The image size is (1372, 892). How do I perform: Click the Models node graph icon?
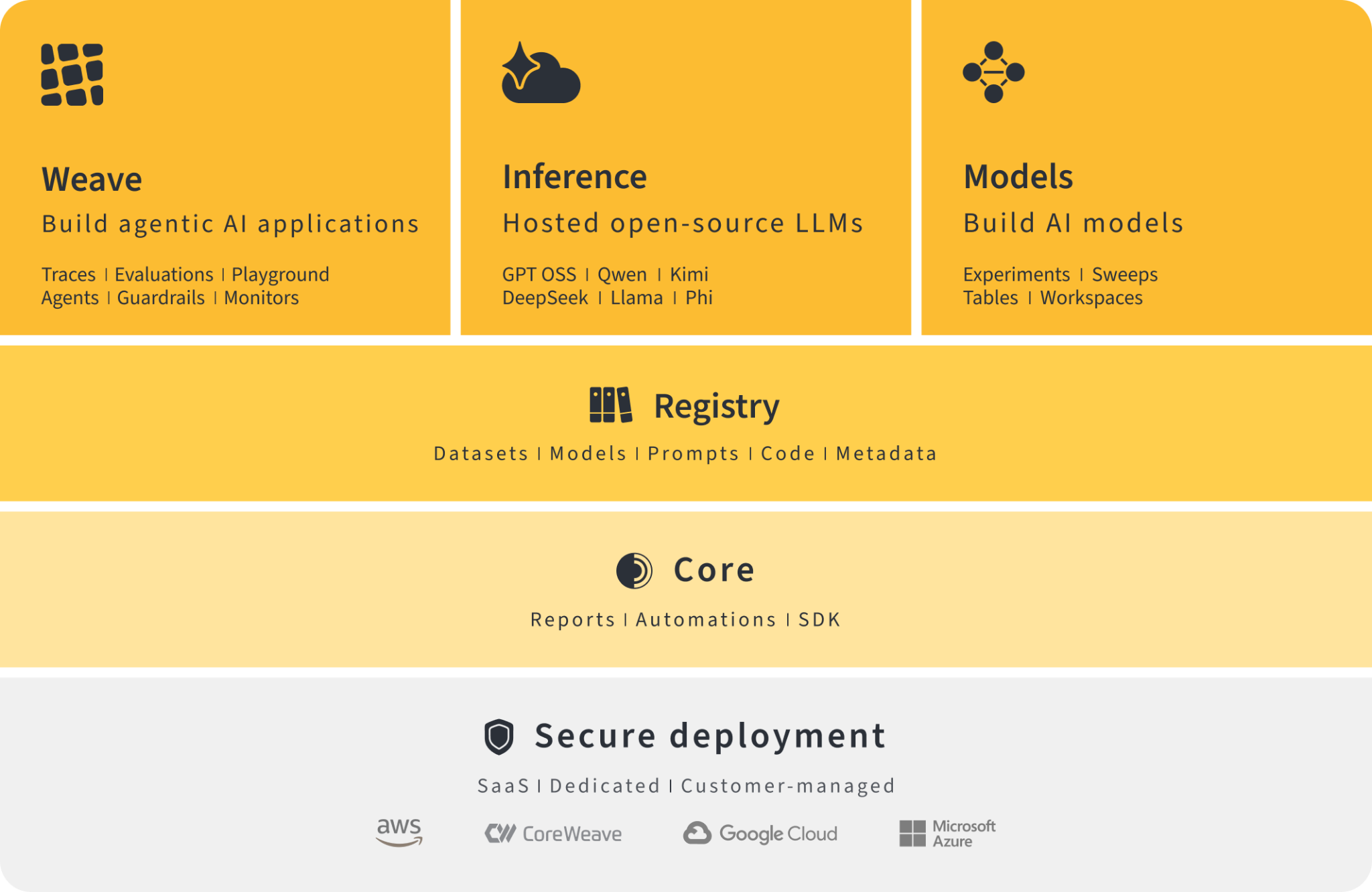coord(993,72)
